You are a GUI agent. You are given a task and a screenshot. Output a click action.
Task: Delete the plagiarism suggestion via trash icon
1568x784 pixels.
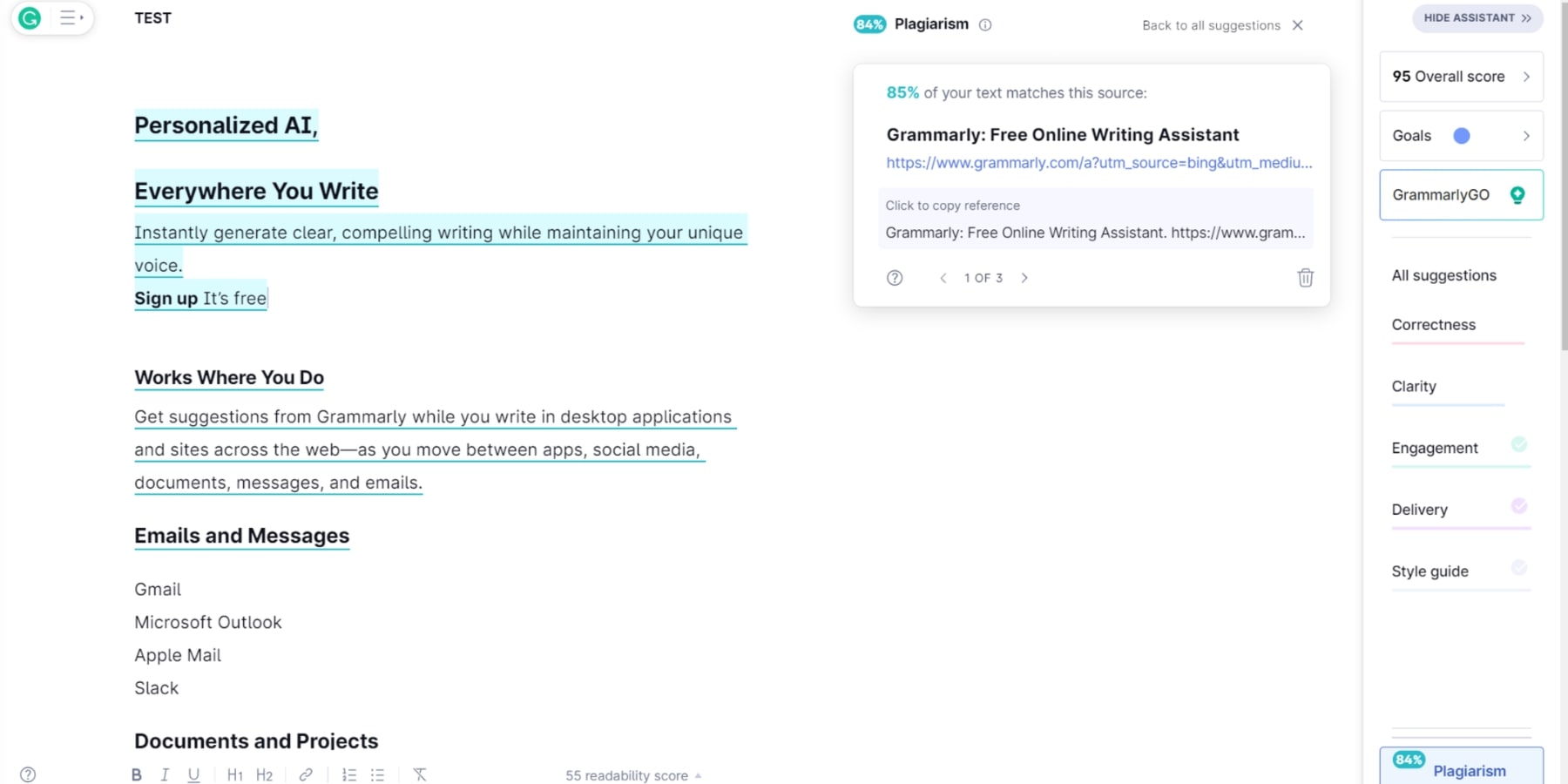[x=1305, y=278]
